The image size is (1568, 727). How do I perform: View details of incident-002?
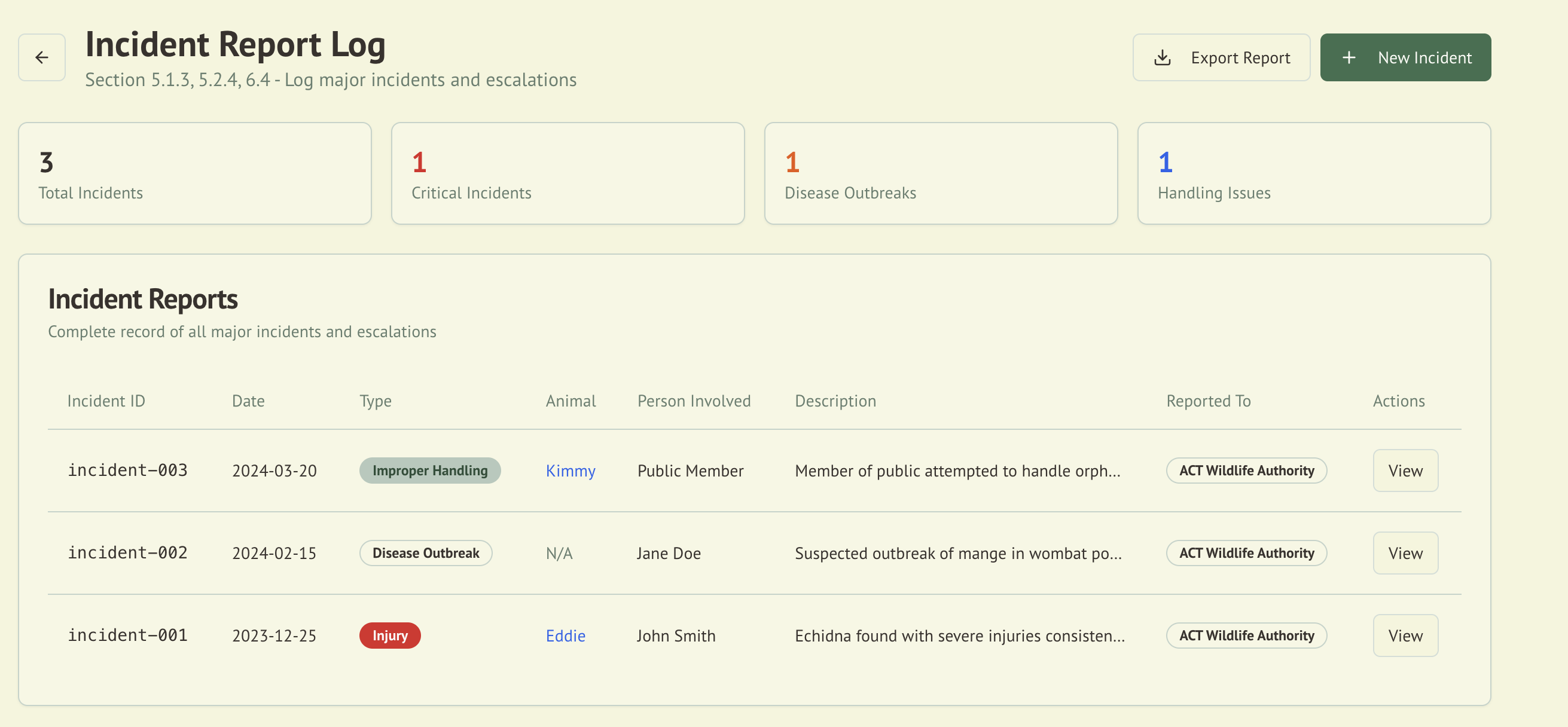(1405, 552)
